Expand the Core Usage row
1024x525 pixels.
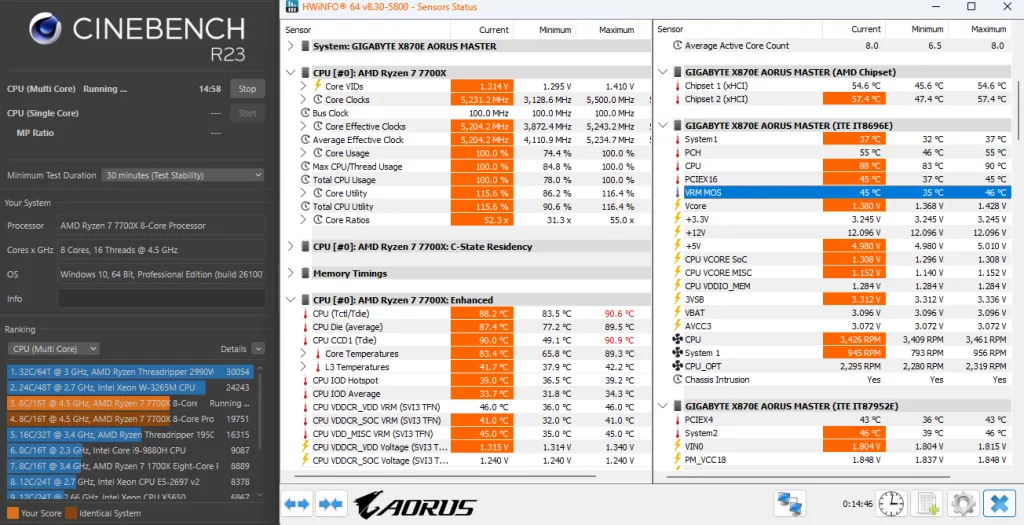303,153
